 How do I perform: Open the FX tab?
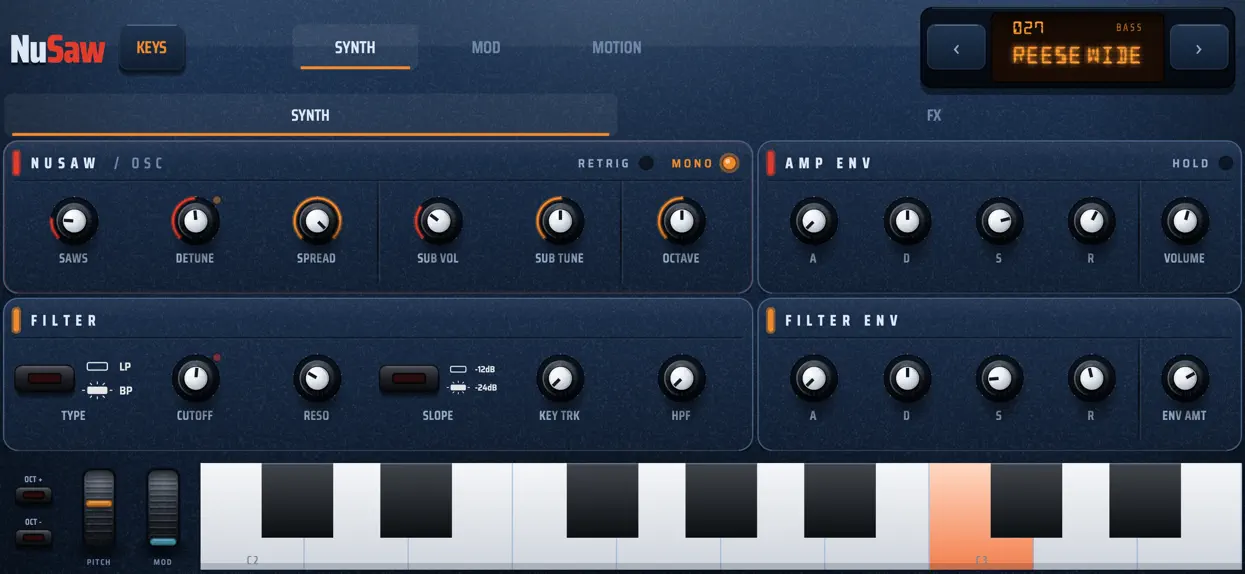934,116
